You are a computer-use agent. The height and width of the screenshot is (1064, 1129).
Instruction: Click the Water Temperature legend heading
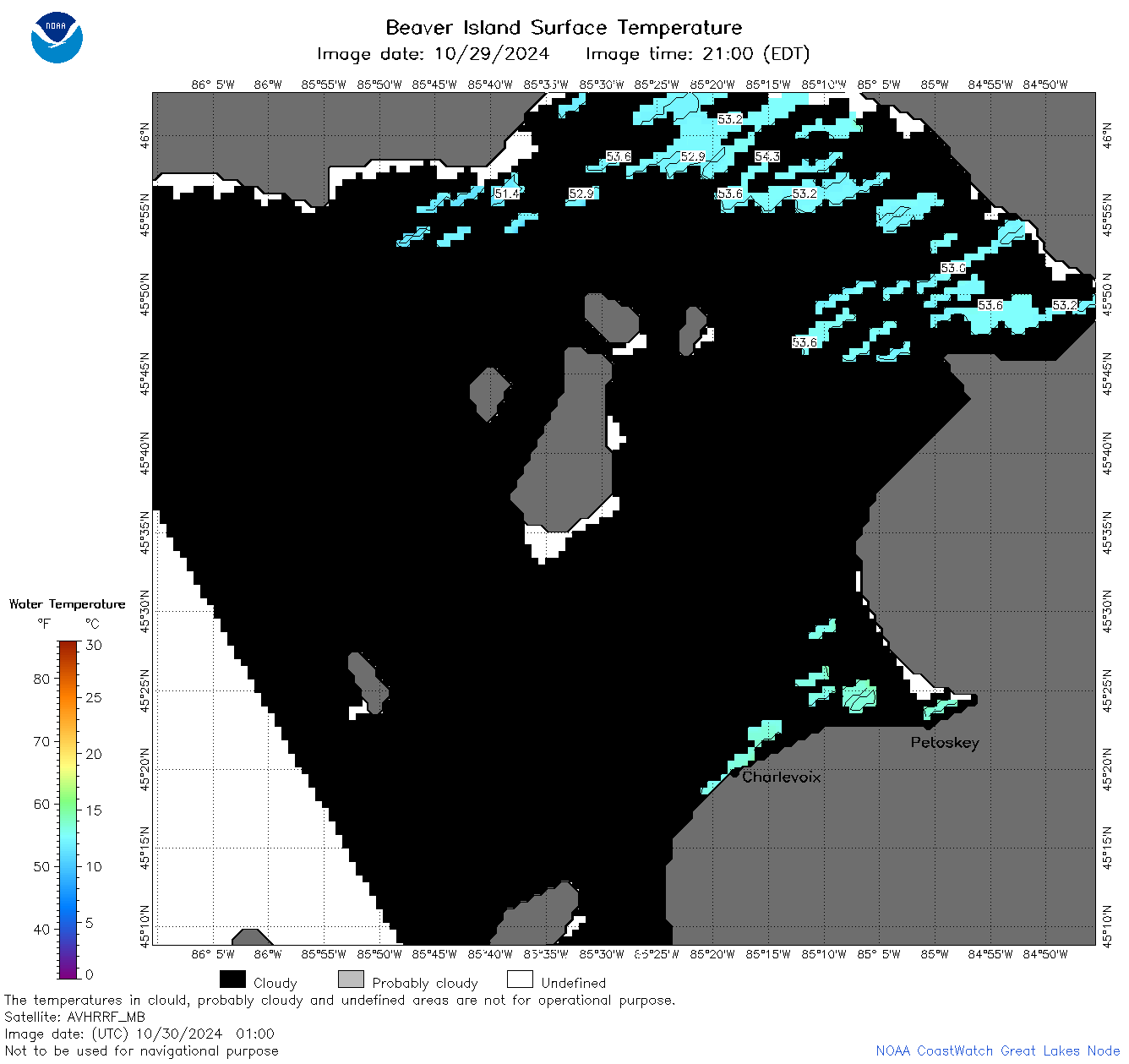(x=67, y=604)
